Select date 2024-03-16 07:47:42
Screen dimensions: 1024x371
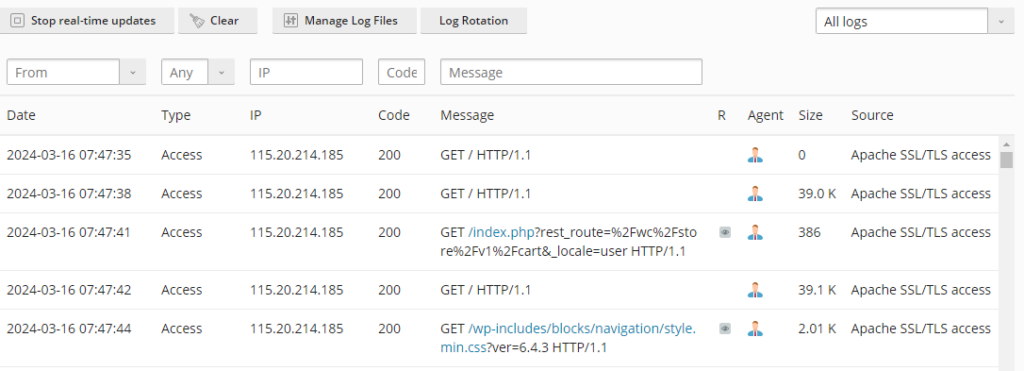[x=69, y=289]
